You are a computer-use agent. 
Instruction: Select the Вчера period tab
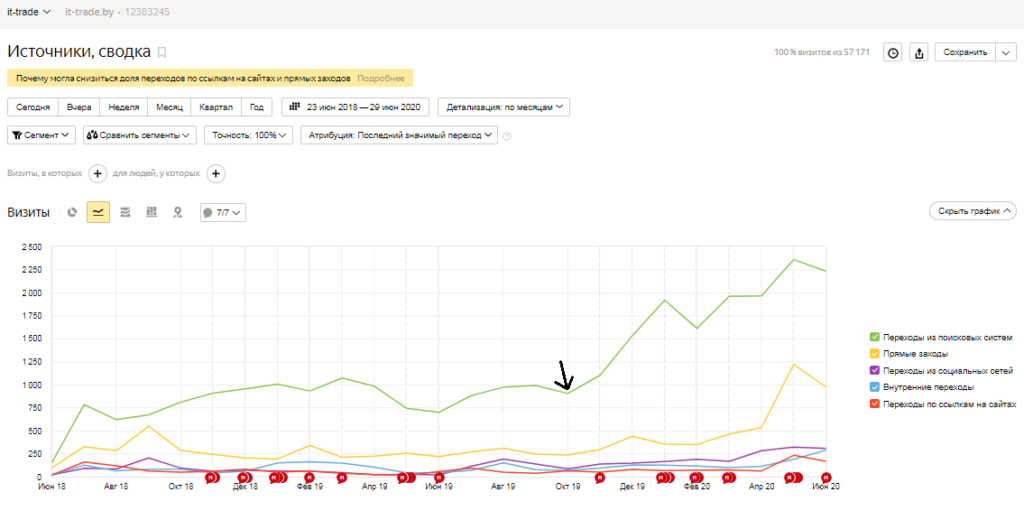click(79, 107)
